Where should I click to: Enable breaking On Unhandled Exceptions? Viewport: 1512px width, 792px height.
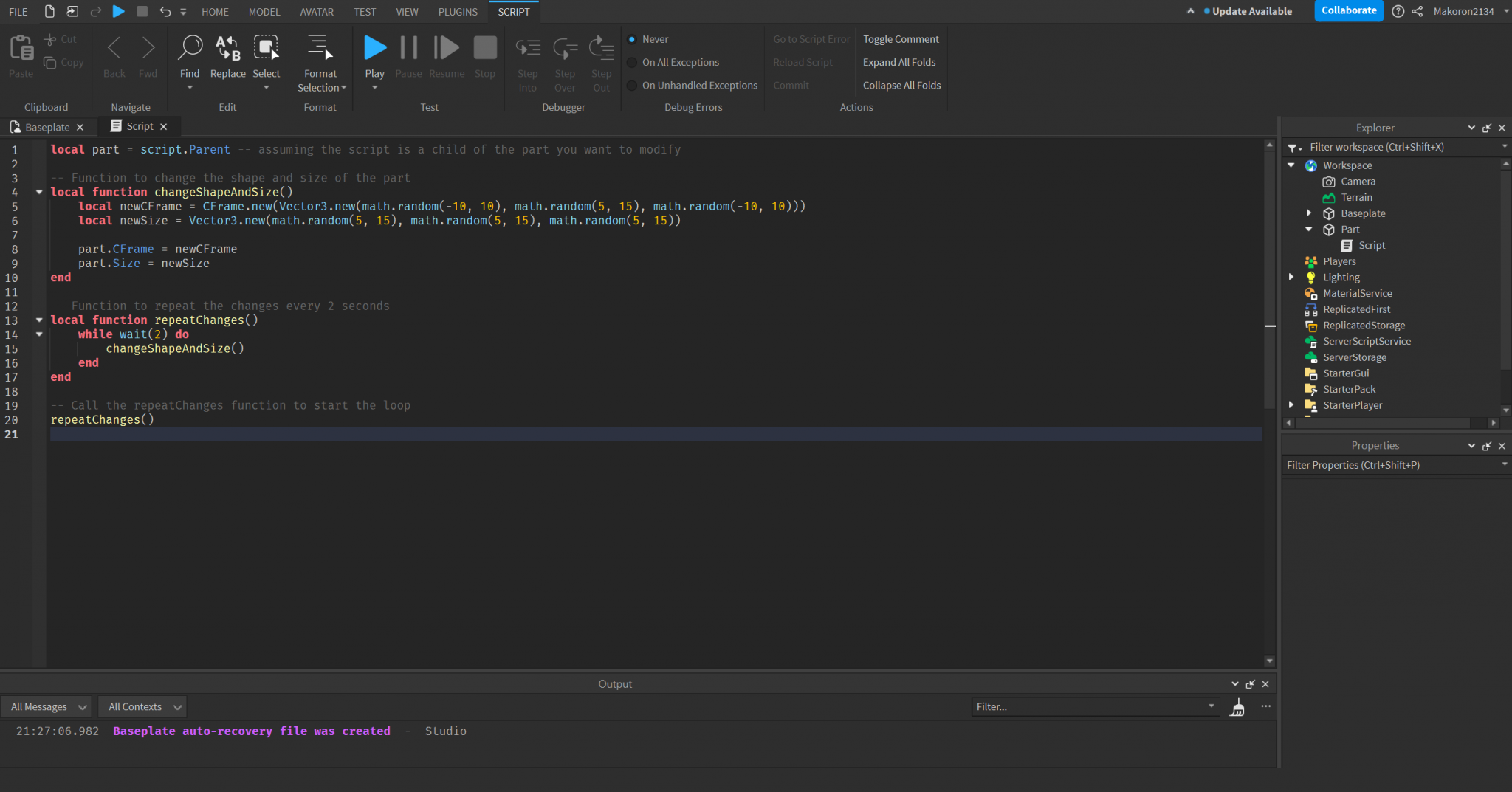coord(632,85)
